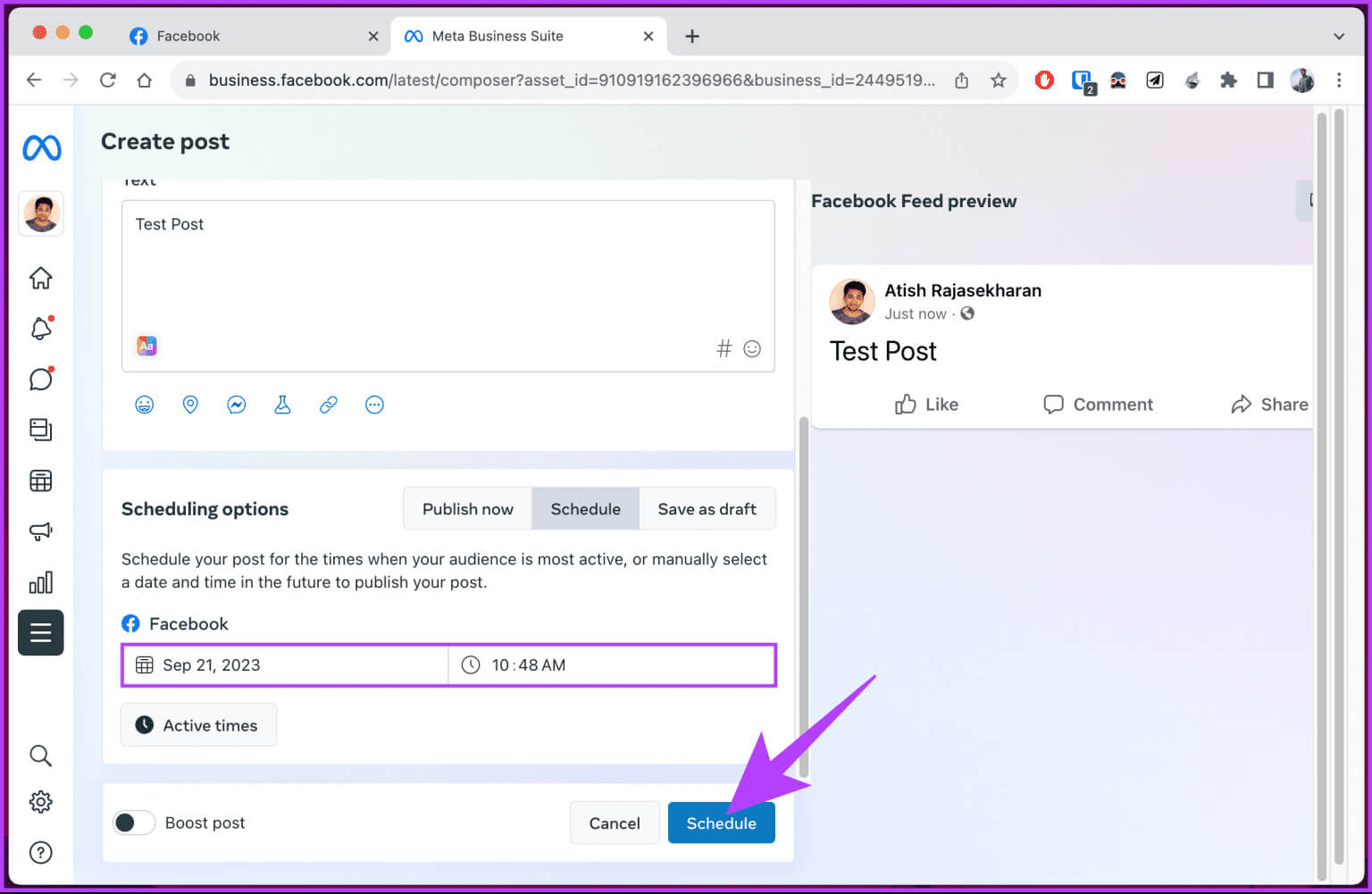Reload the browser page
Viewport: 1372px width, 894px height.
click(108, 80)
